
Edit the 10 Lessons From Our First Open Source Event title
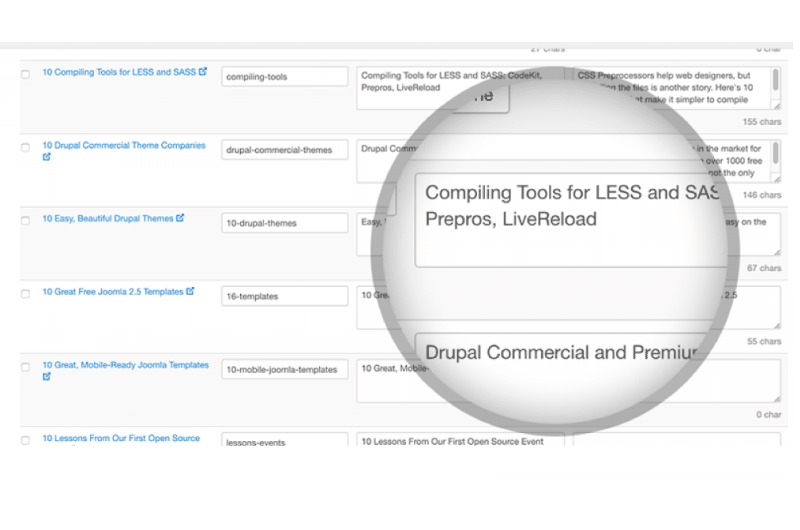461,440
